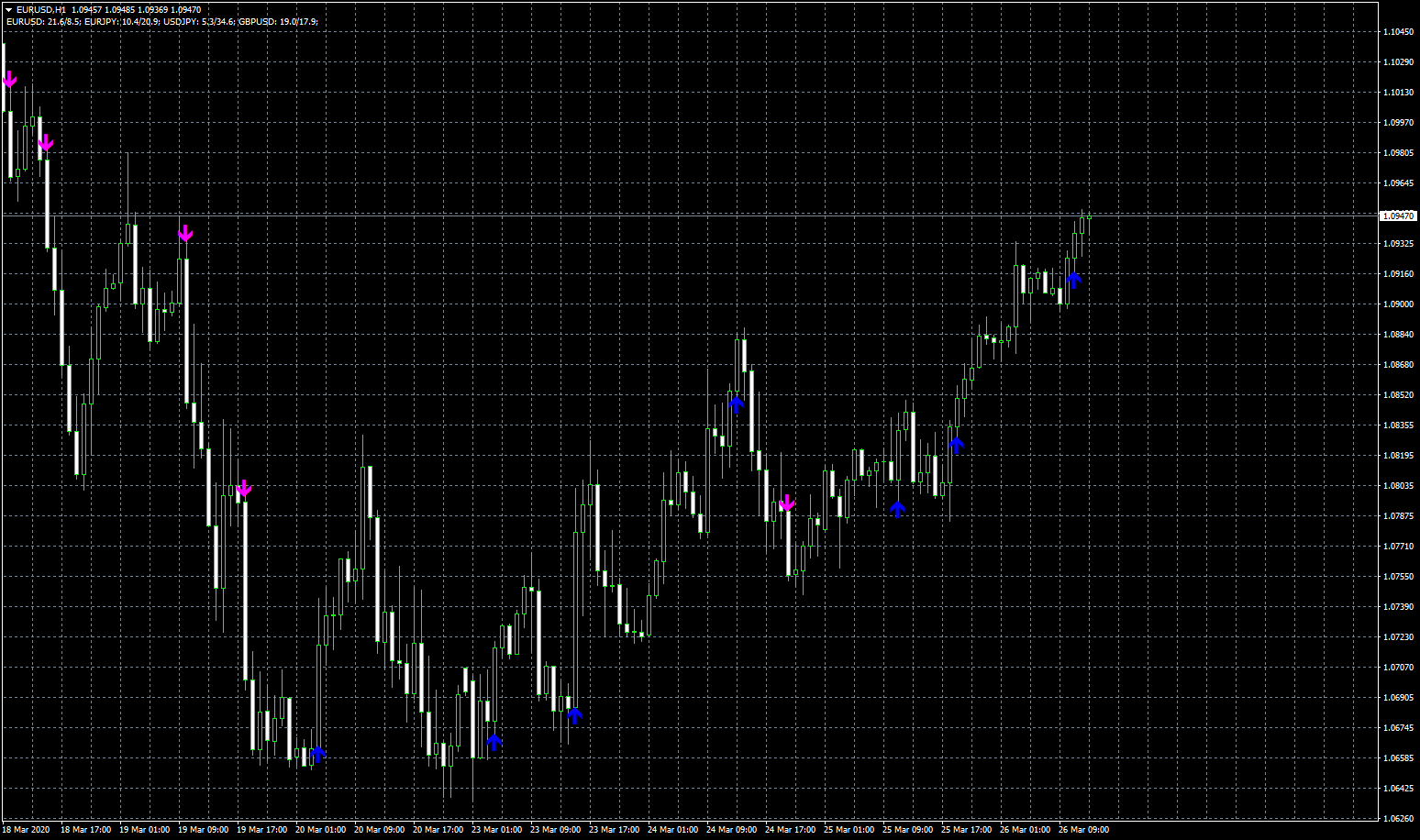Select the blue buy arrow near 23 Mar 09:00
Image resolution: width=1420 pixels, height=840 pixels.
coord(574,715)
